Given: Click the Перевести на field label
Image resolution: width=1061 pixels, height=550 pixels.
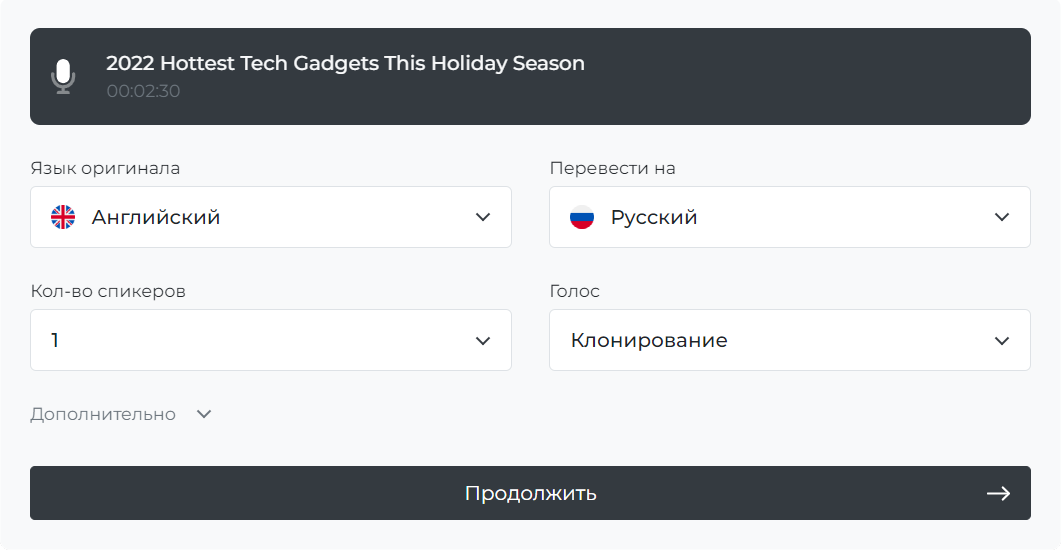Looking at the screenshot, I should coord(612,168).
